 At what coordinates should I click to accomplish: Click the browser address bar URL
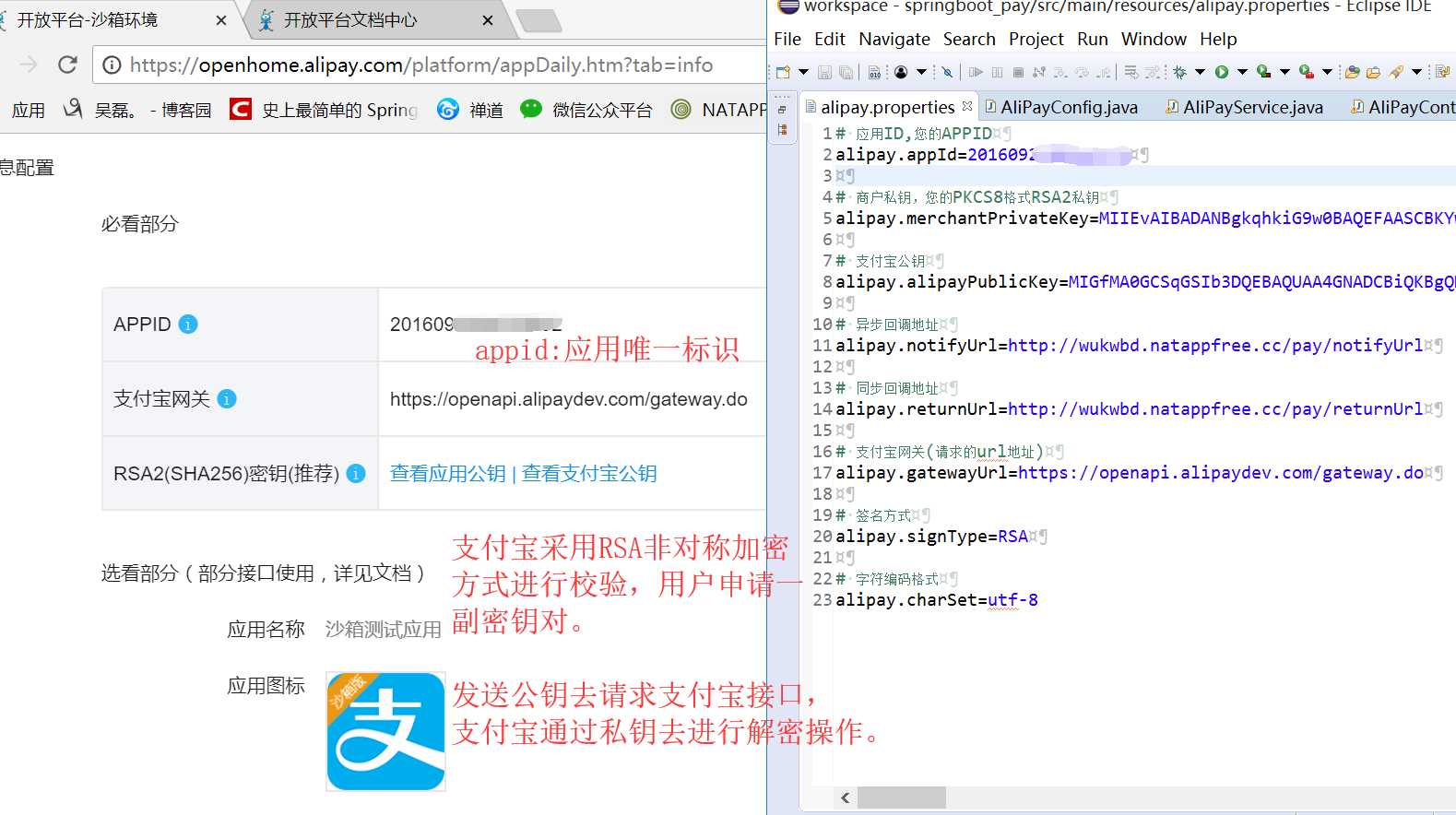pos(421,65)
